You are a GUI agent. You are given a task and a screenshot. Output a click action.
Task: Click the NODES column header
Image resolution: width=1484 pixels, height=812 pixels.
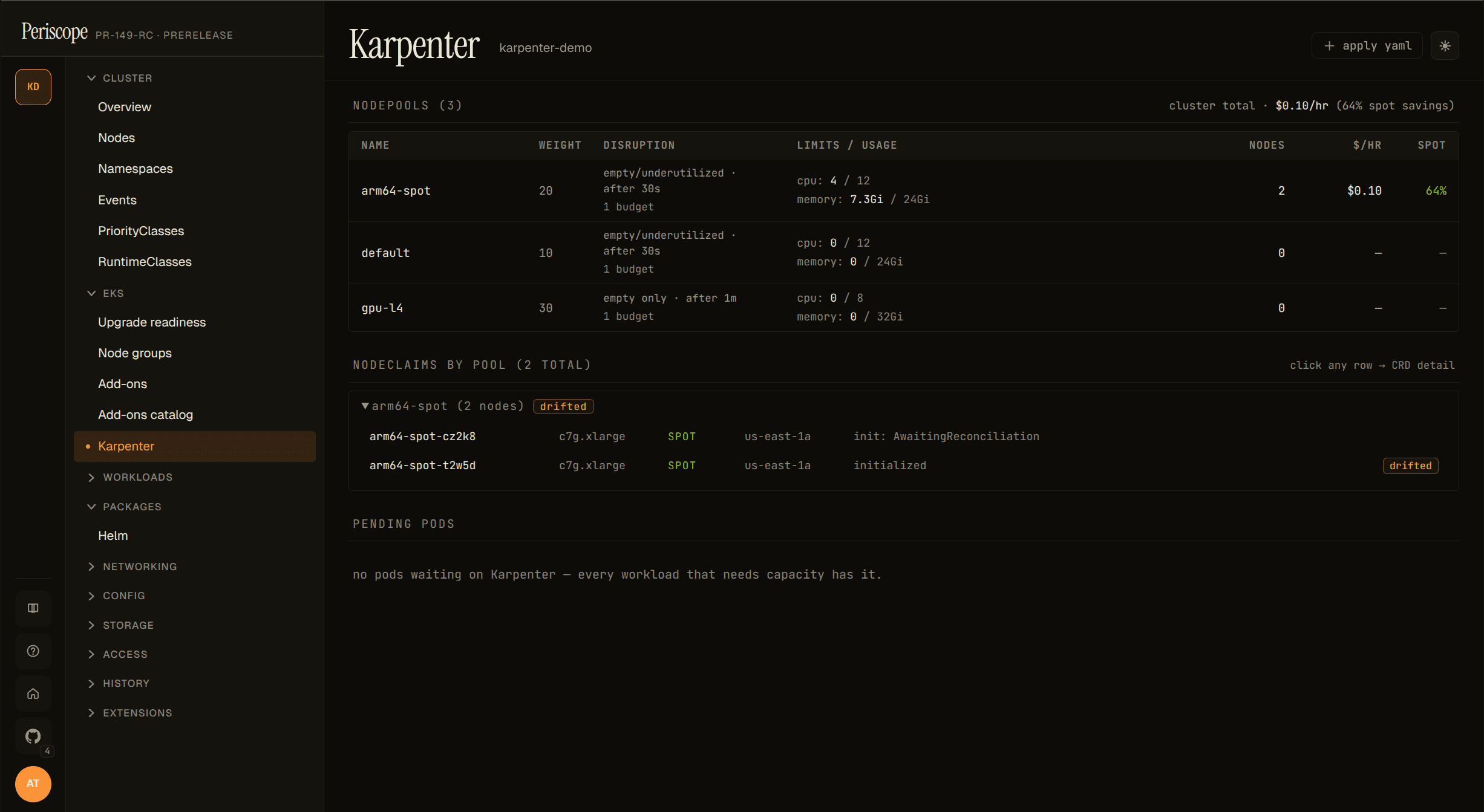coord(1267,145)
